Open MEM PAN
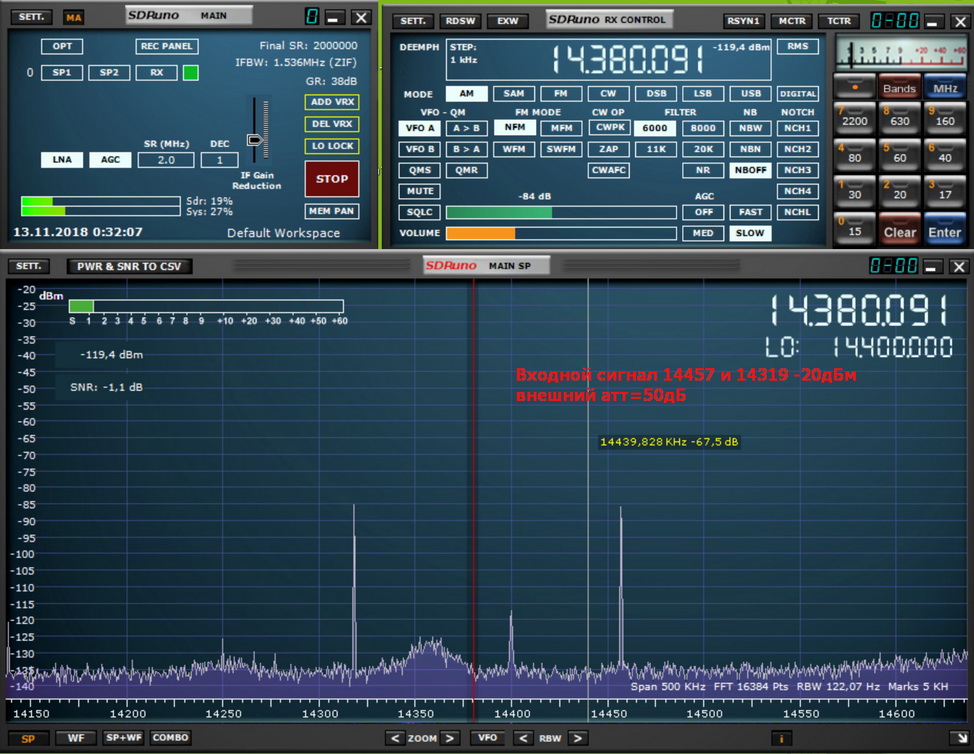The width and height of the screenshot is (974, 754). tap(332, 211)
